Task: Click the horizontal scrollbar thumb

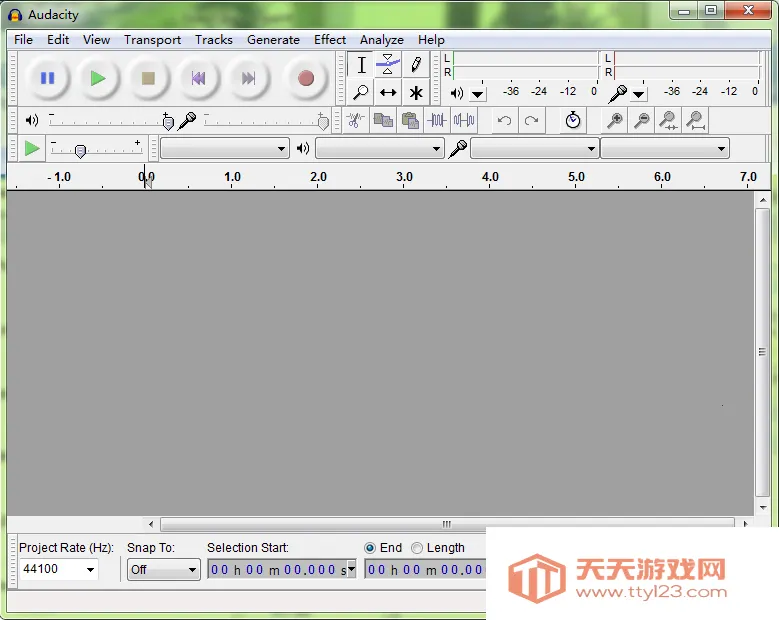Action: pos(447,524)
